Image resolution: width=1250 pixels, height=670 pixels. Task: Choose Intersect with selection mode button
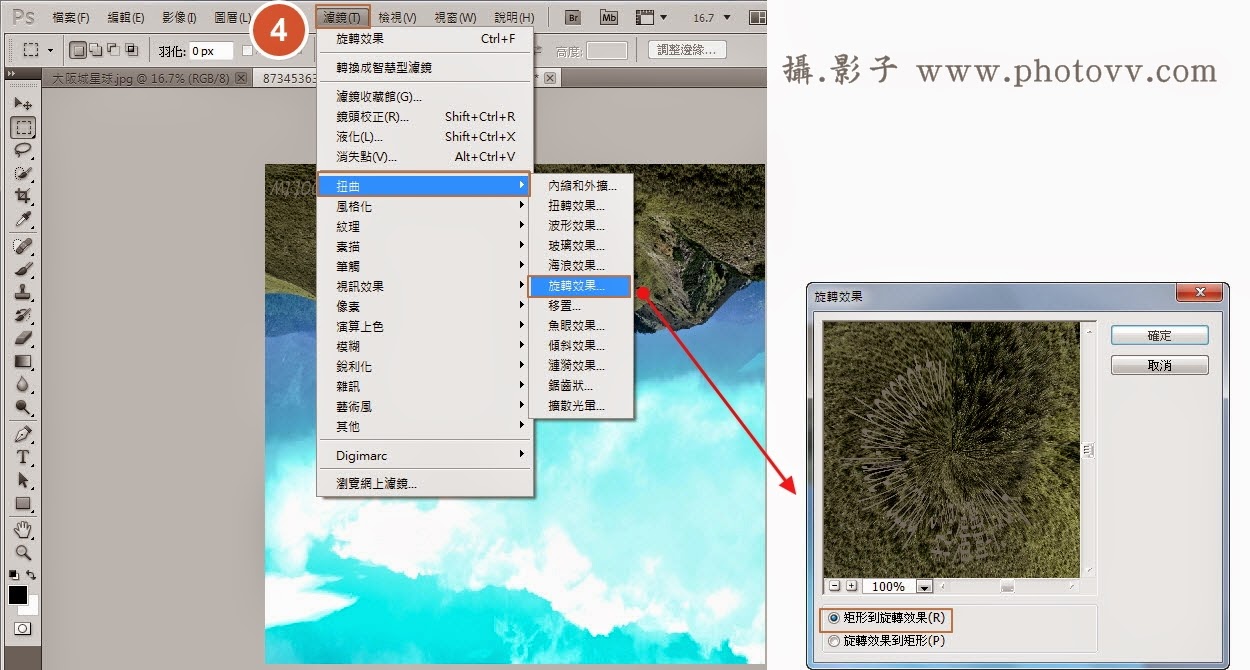click(131, 50)
